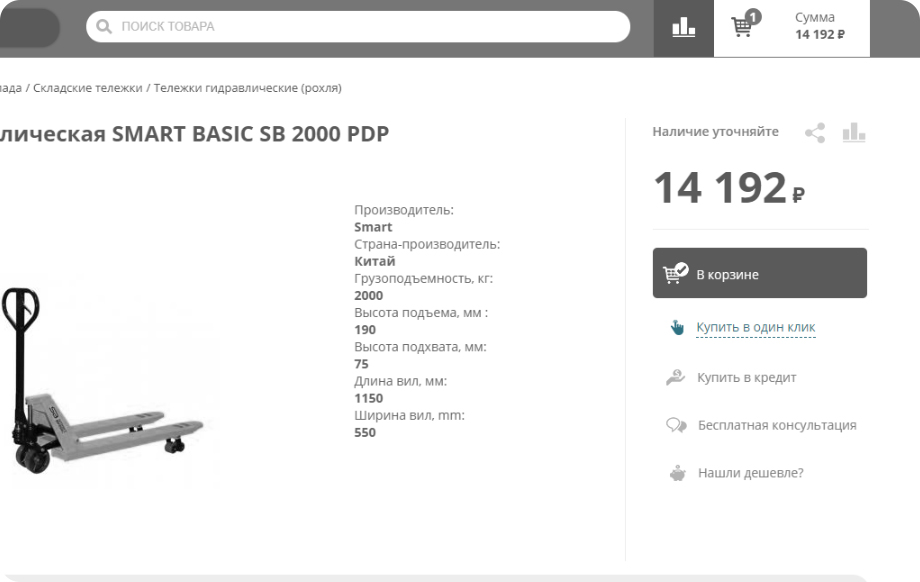Click the credit hand-with-coin icon
Viewport: 920px width, 582px height.
coord(676,377)
